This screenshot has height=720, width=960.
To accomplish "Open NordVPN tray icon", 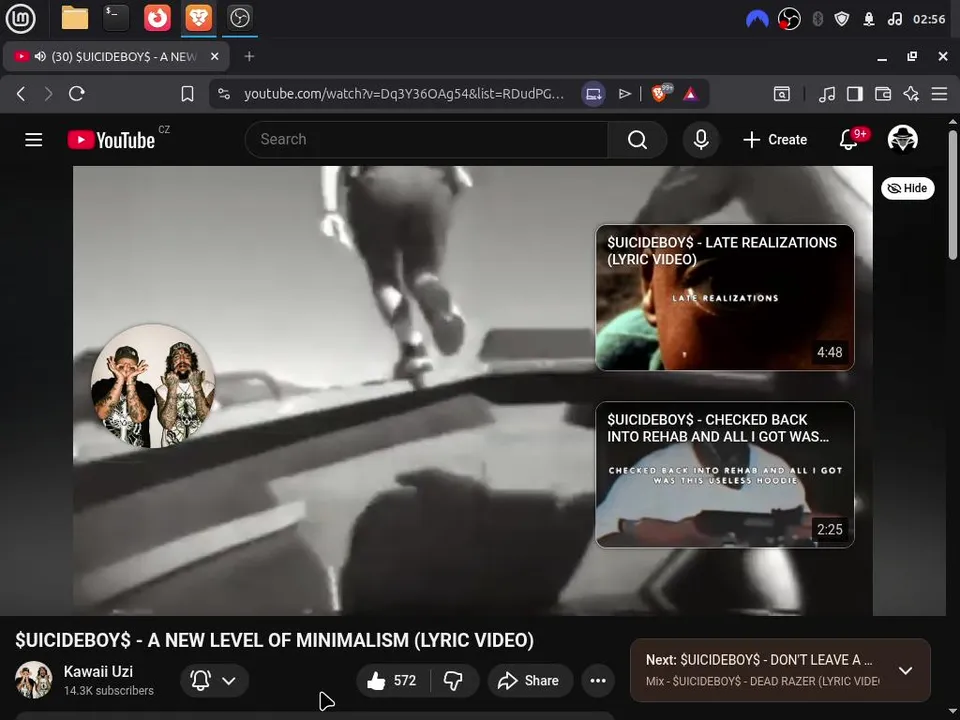I will 757,19.
